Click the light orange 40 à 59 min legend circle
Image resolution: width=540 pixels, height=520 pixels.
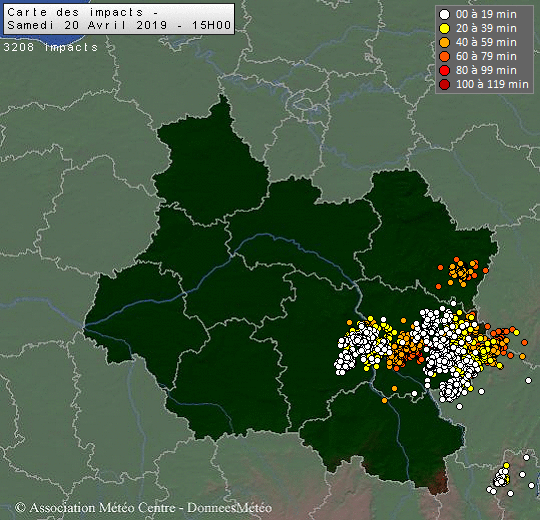445,43
